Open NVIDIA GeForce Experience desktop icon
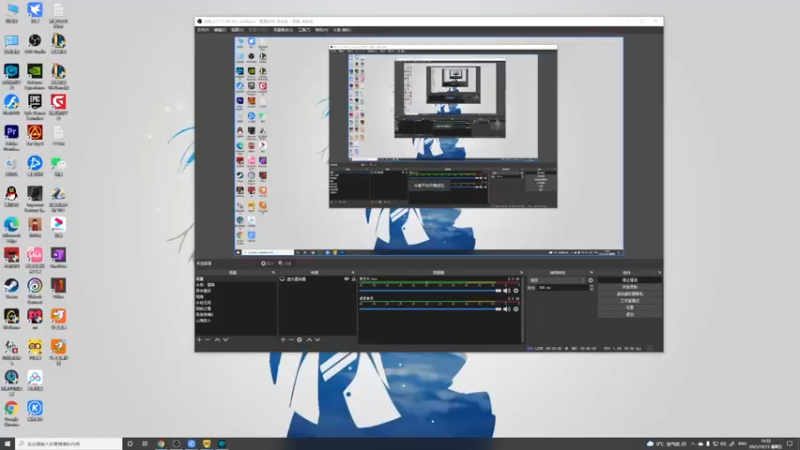800x450 pixels. coord(35,71)
